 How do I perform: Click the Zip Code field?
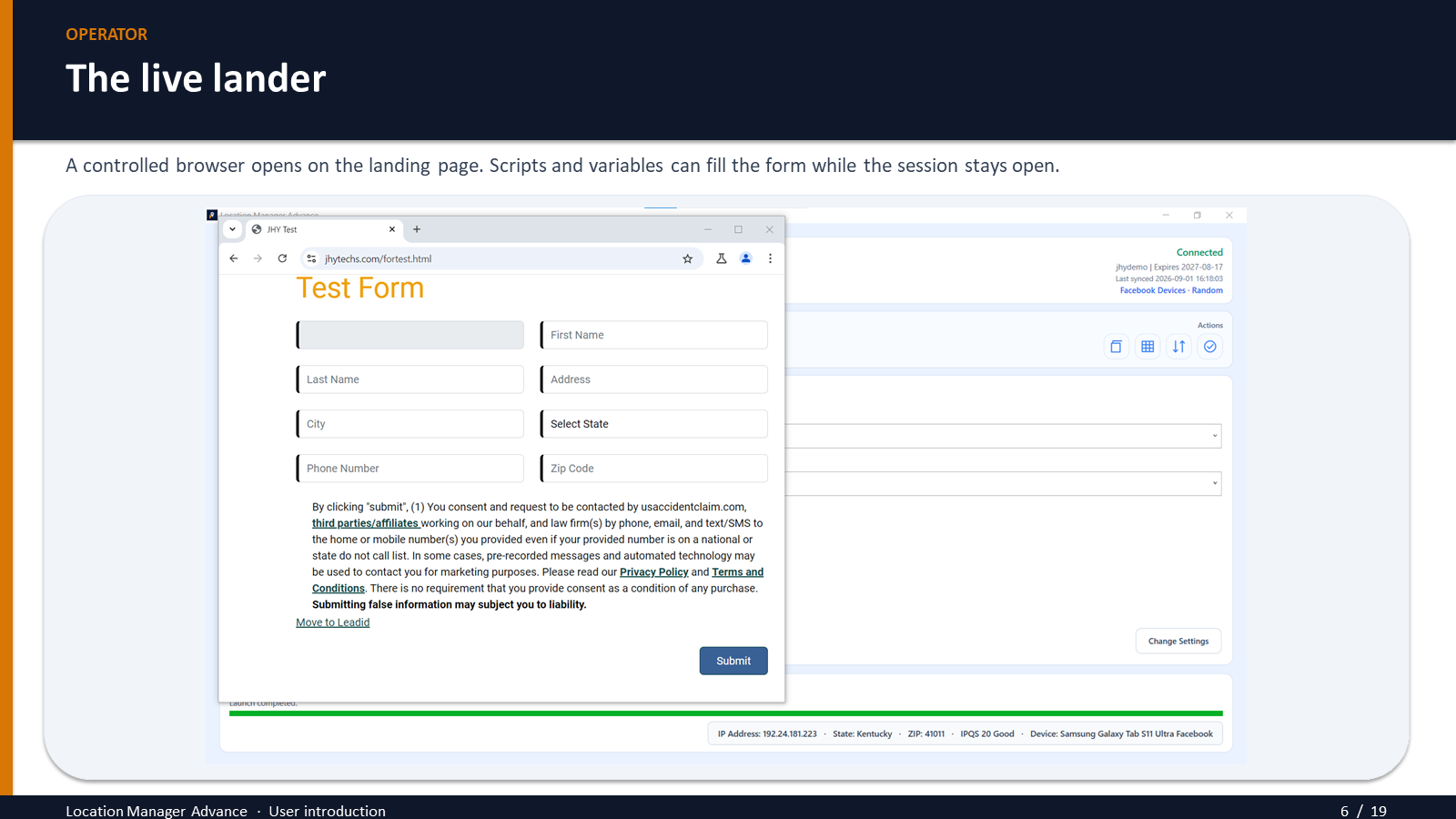pos(654,469)
